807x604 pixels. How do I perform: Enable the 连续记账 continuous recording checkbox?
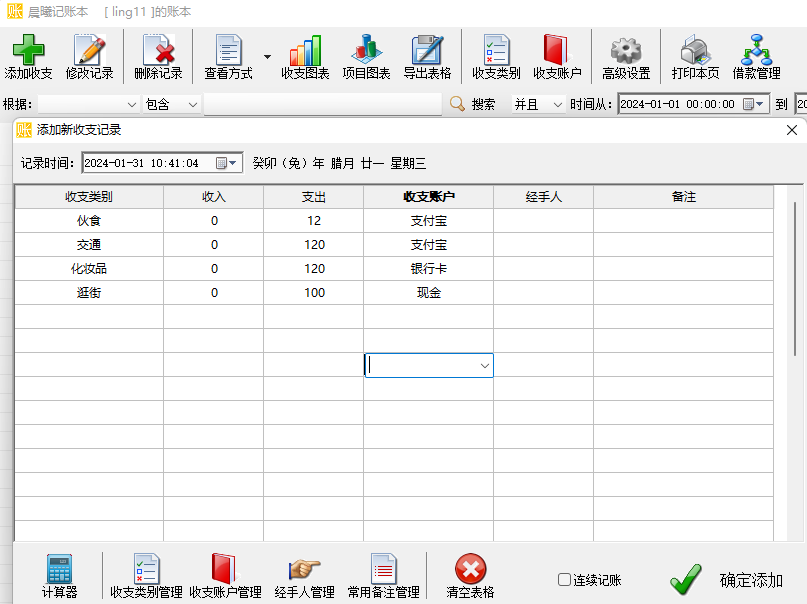(564, 578)
